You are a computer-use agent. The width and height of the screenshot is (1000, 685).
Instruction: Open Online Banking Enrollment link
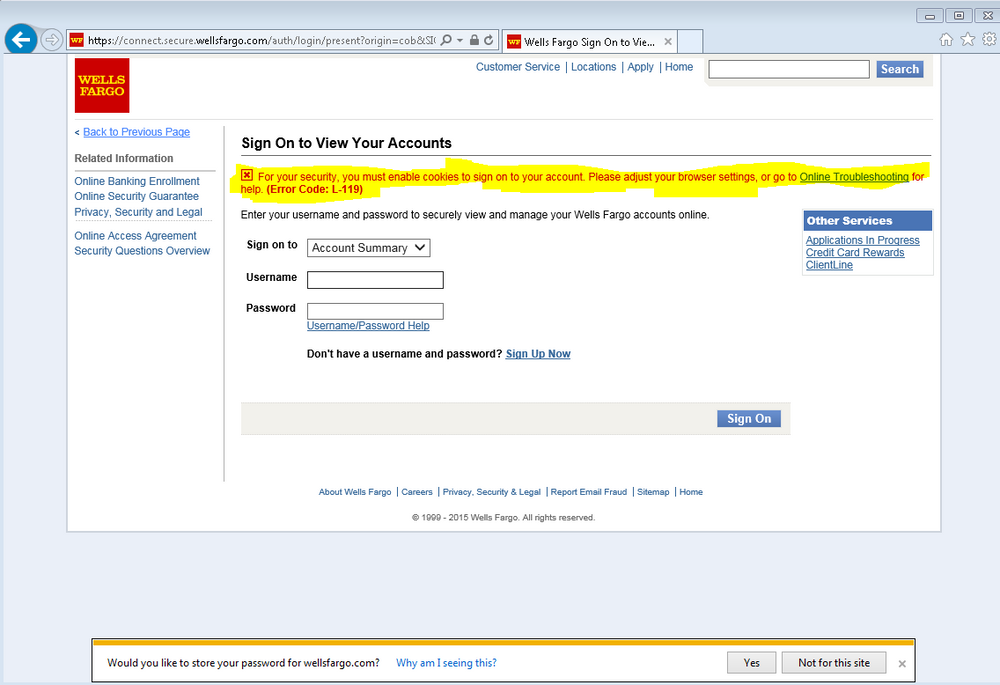(x=137, y=181)
